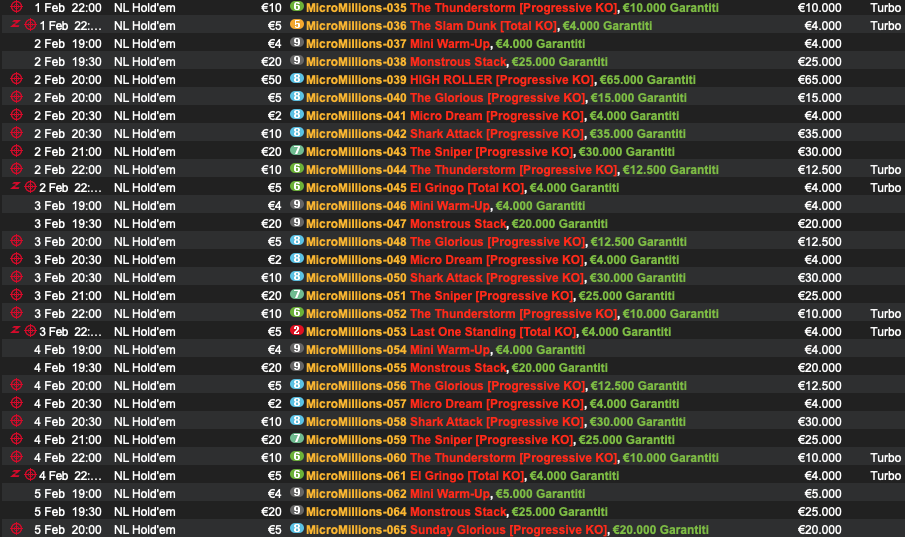Click red 2-seat badge on MicroMillions-053 Last One Standing
905x537 pixels.
tap(297, 330)
